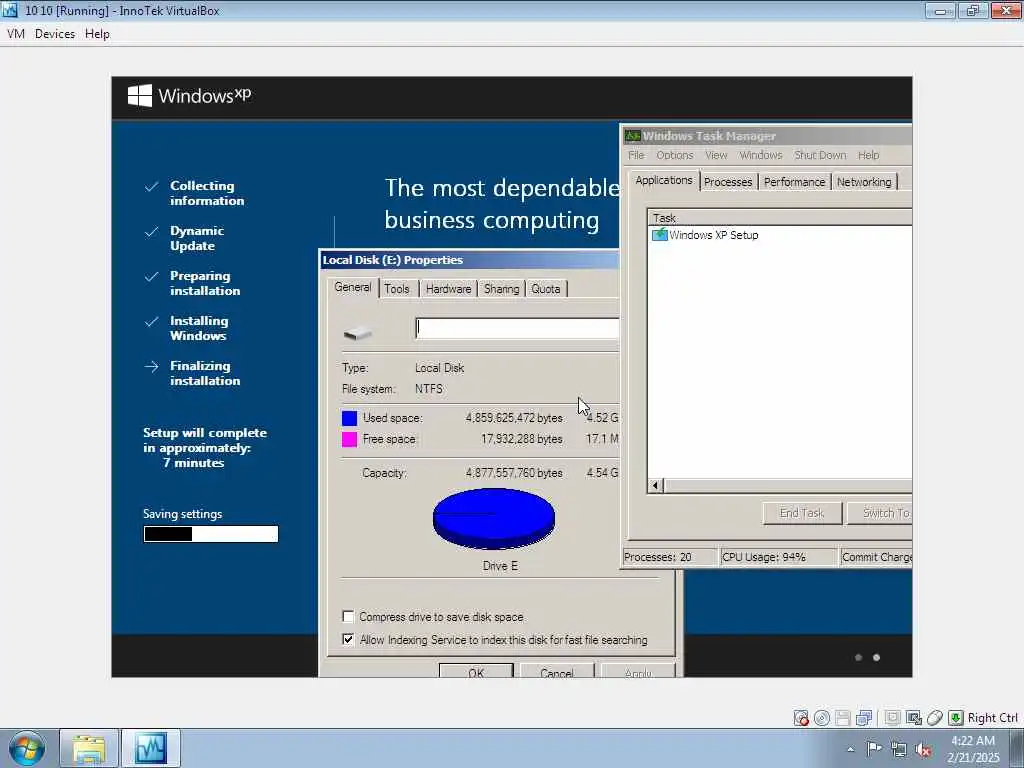The image size is (1024, 768).
Task: Open Task Manager Windows menu
Action: point(761,155)
